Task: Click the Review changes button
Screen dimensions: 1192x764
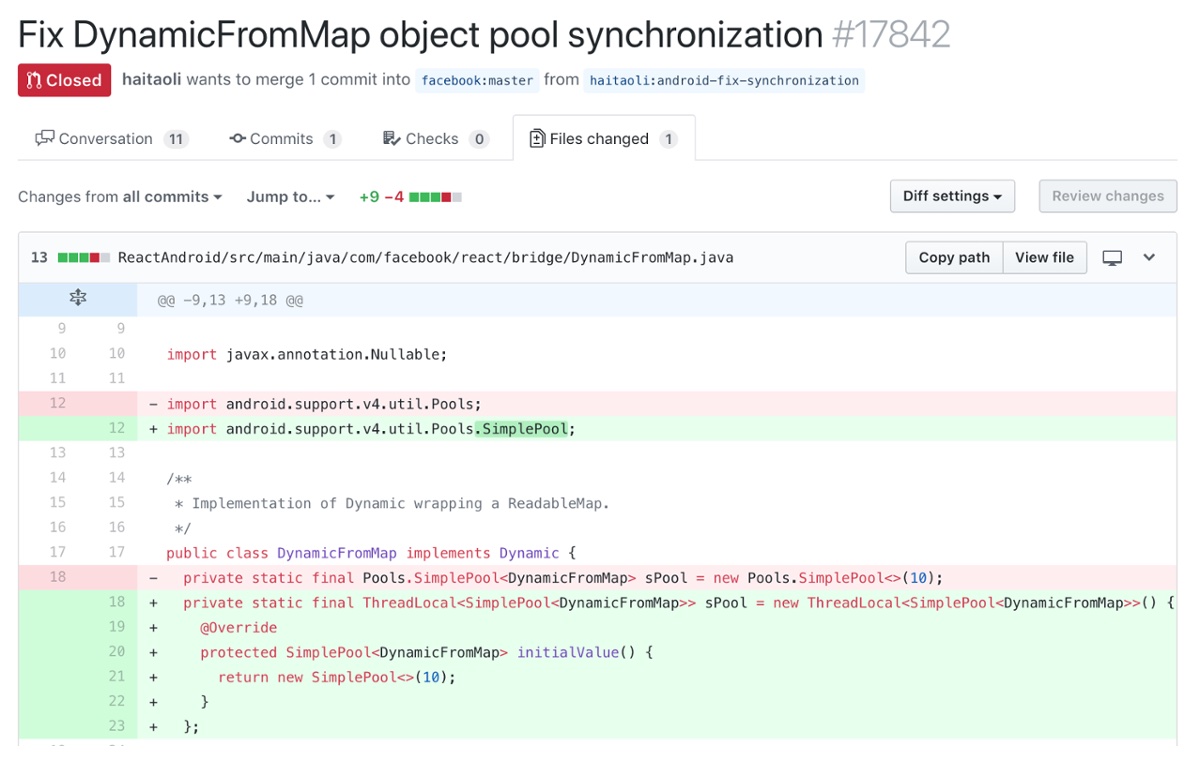Action: click(1108, 196)
